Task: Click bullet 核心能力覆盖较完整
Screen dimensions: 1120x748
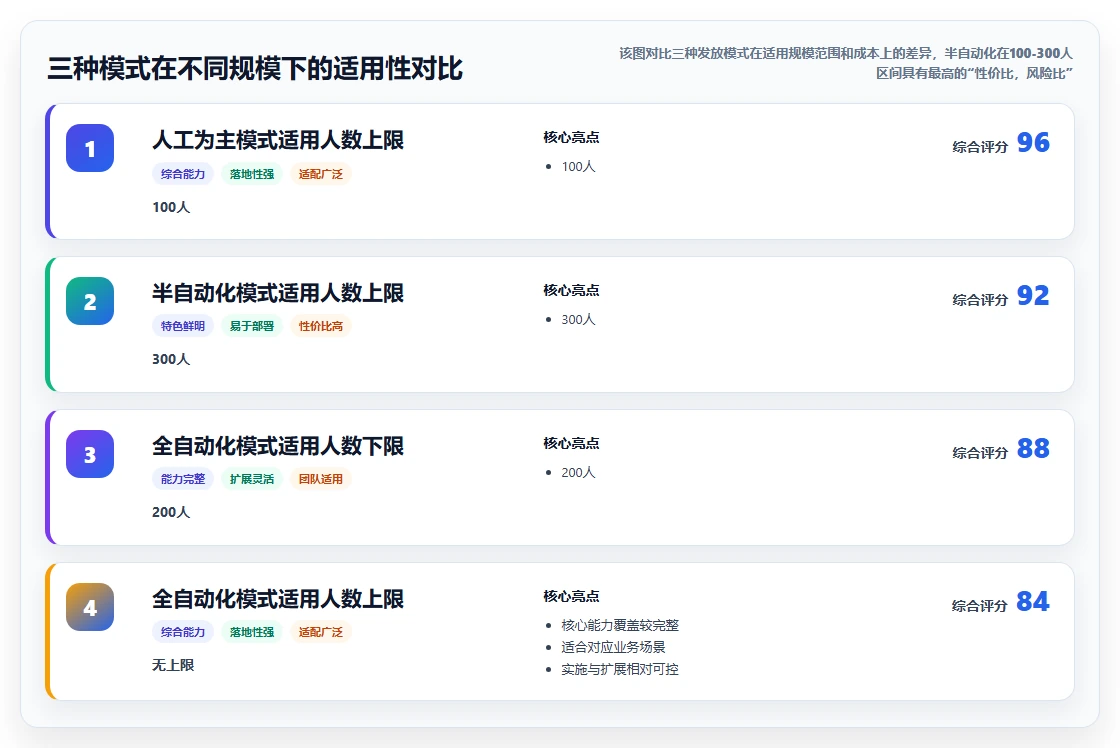Action: pos(619,625)
